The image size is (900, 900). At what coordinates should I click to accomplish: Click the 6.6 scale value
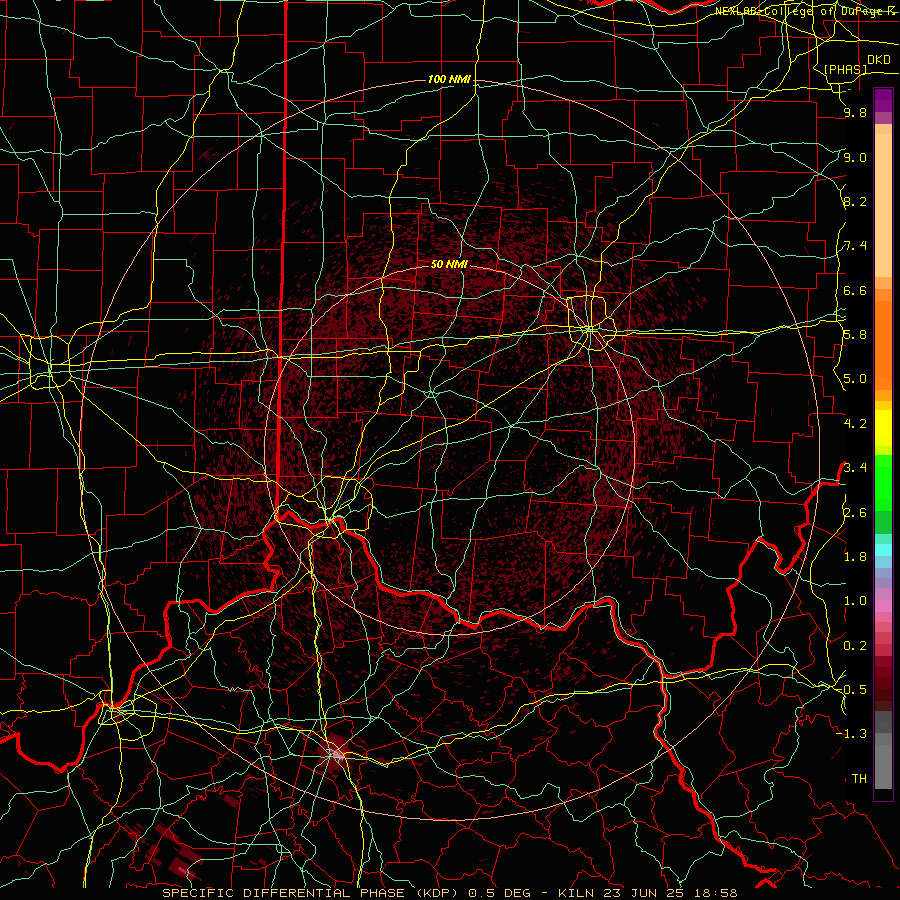(855, 290)
